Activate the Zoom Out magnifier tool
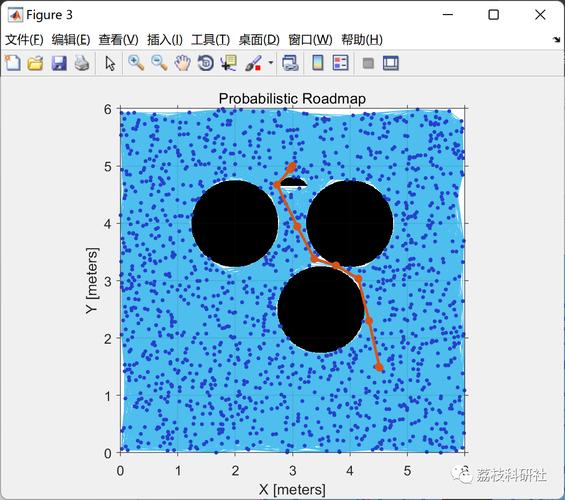The height and width of the screenshot is (500, 565). pos(159,63)
